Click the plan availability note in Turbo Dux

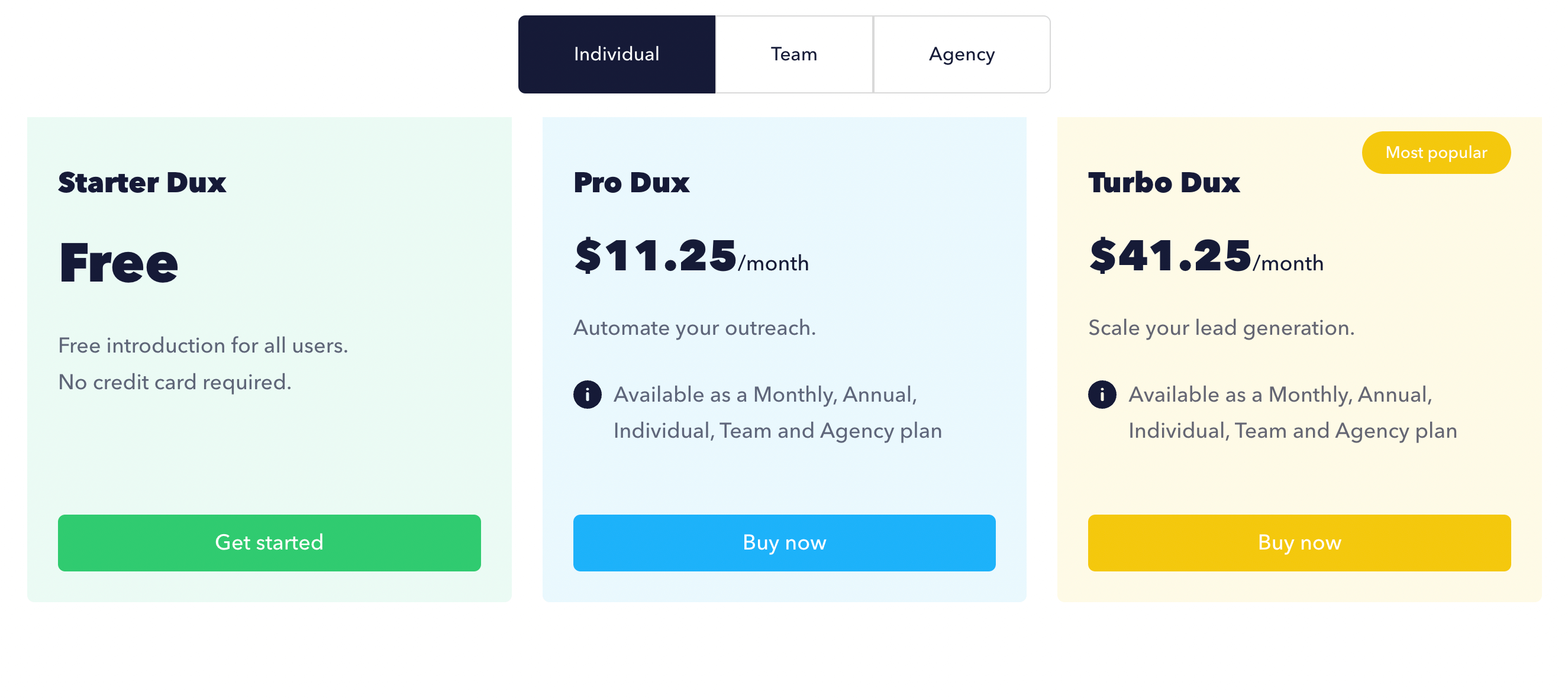point(1292,413)
